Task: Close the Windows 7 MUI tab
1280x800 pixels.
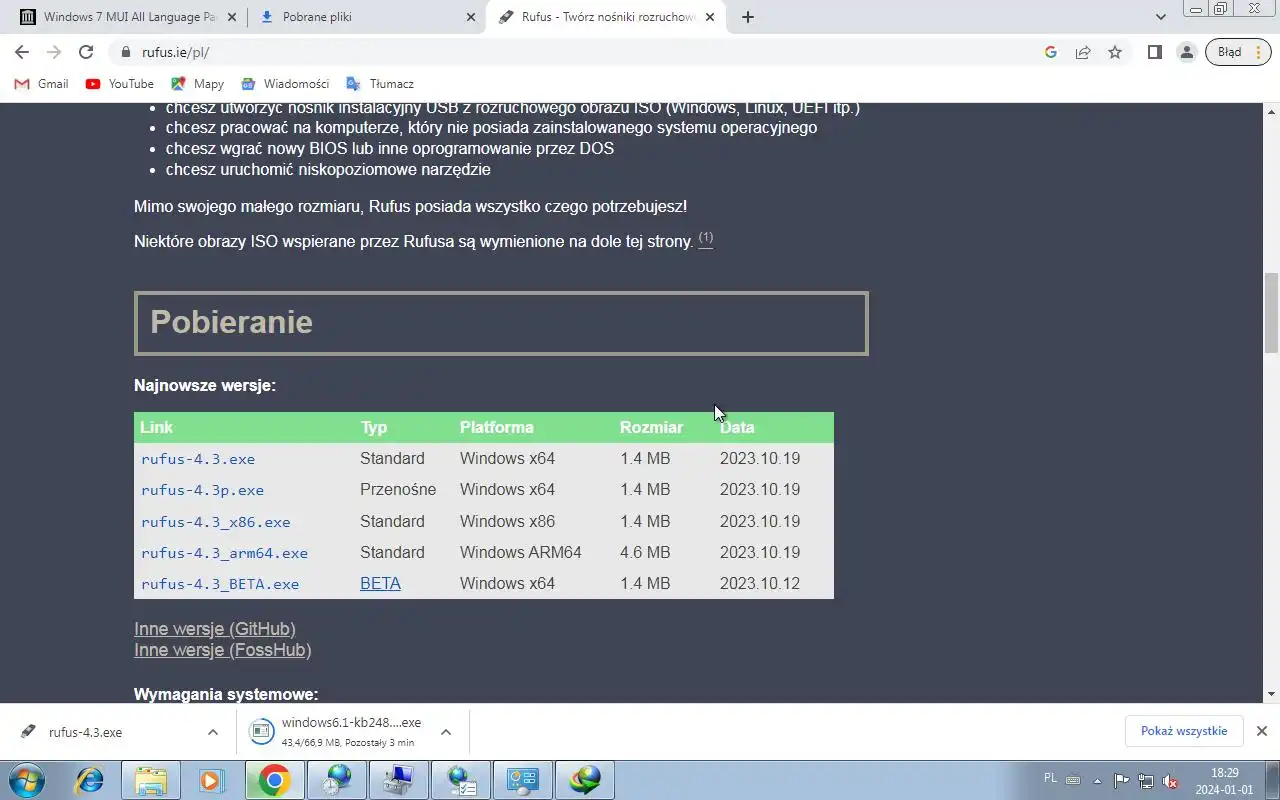Action: click(231, 17)
